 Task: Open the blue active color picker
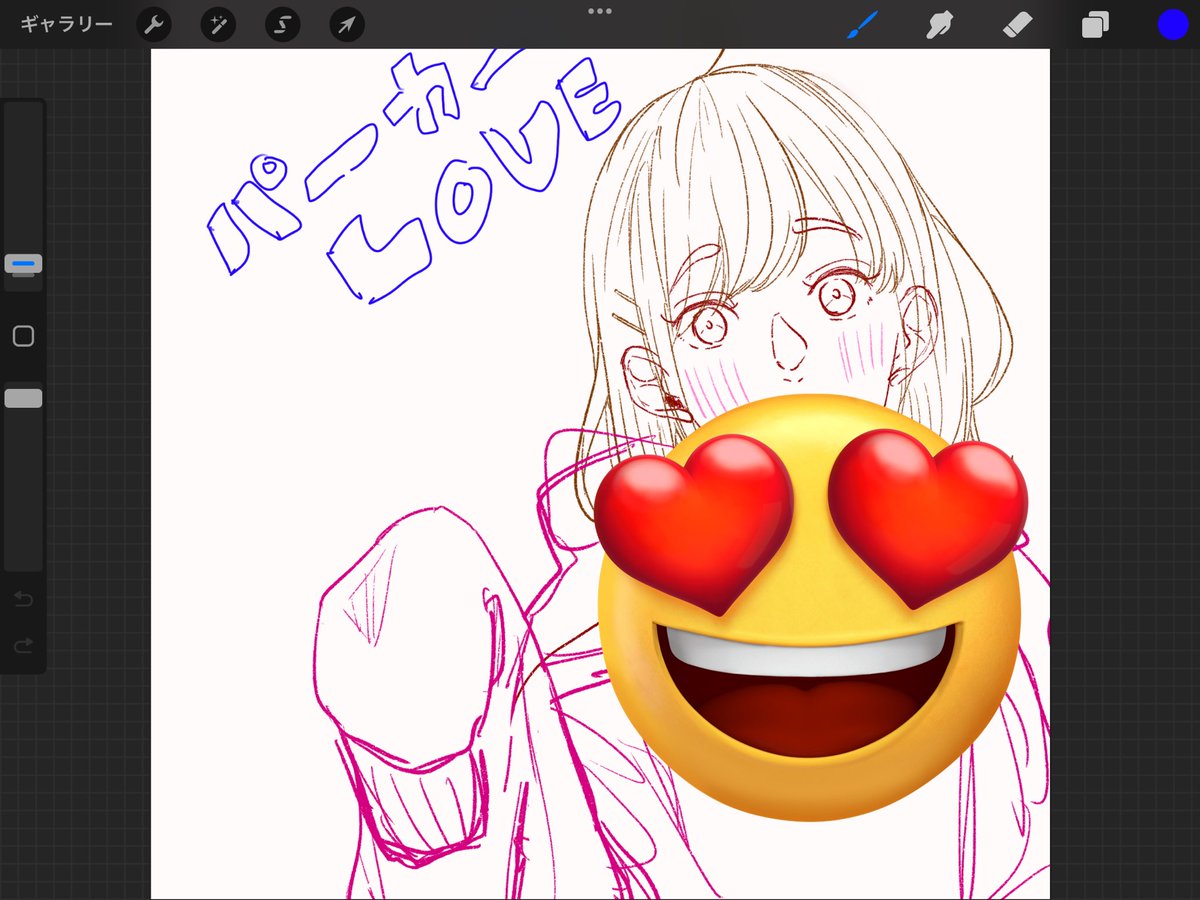[x=1173, y=25]
